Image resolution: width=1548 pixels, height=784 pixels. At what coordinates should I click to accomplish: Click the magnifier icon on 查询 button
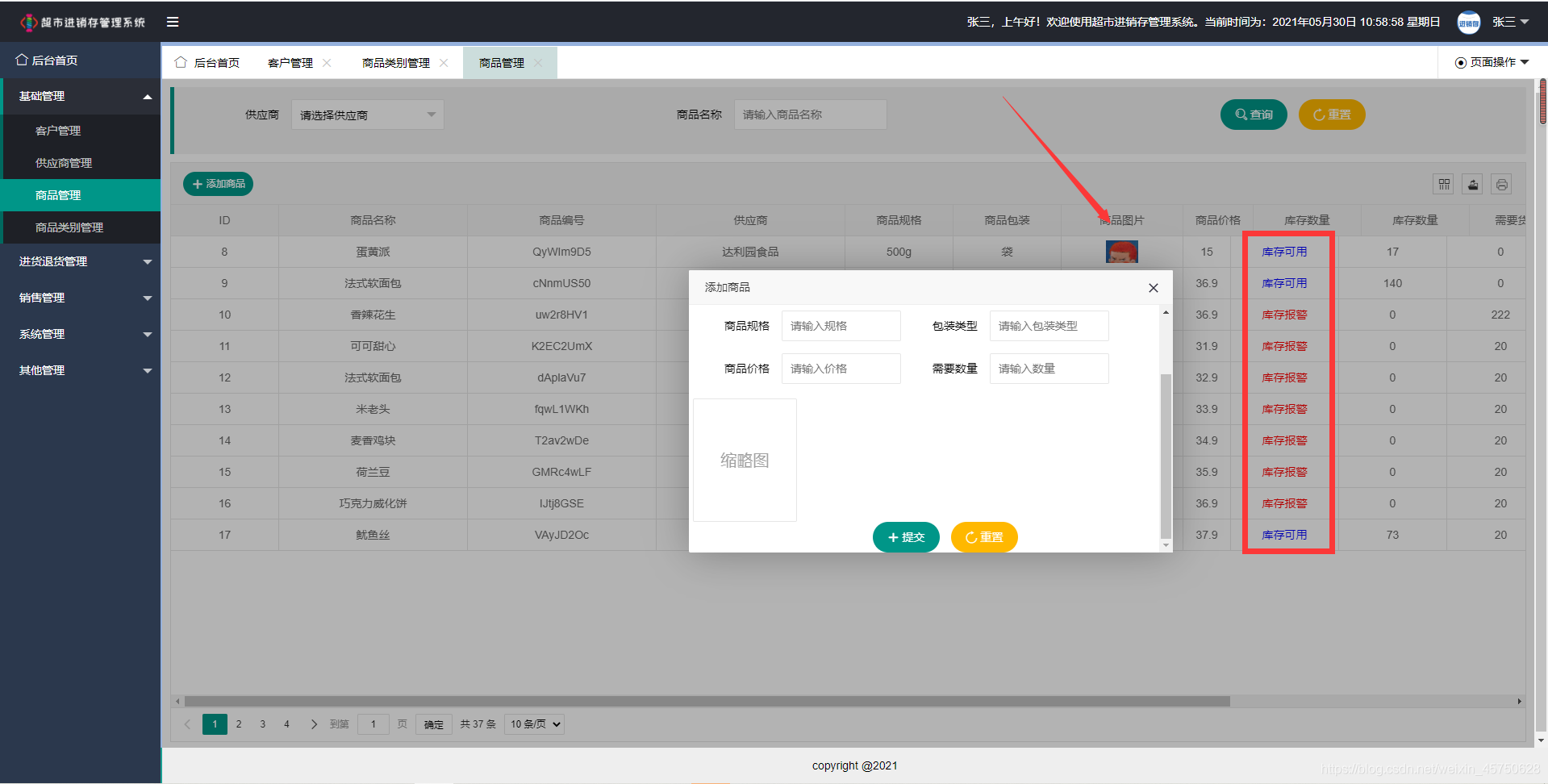(1240, 114)
